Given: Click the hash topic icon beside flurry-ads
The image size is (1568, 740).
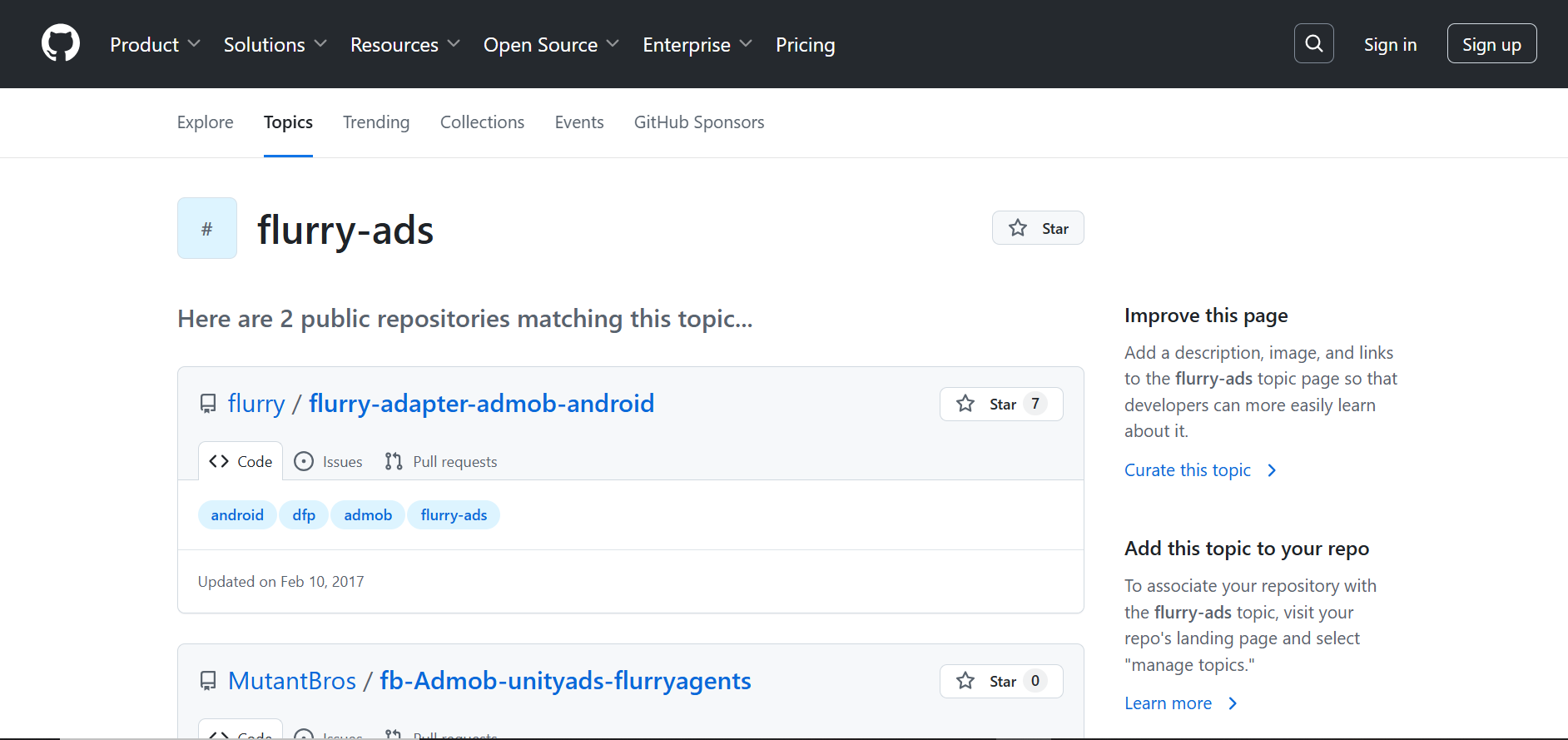Looking at the screenshot, I should pos(207,228).
